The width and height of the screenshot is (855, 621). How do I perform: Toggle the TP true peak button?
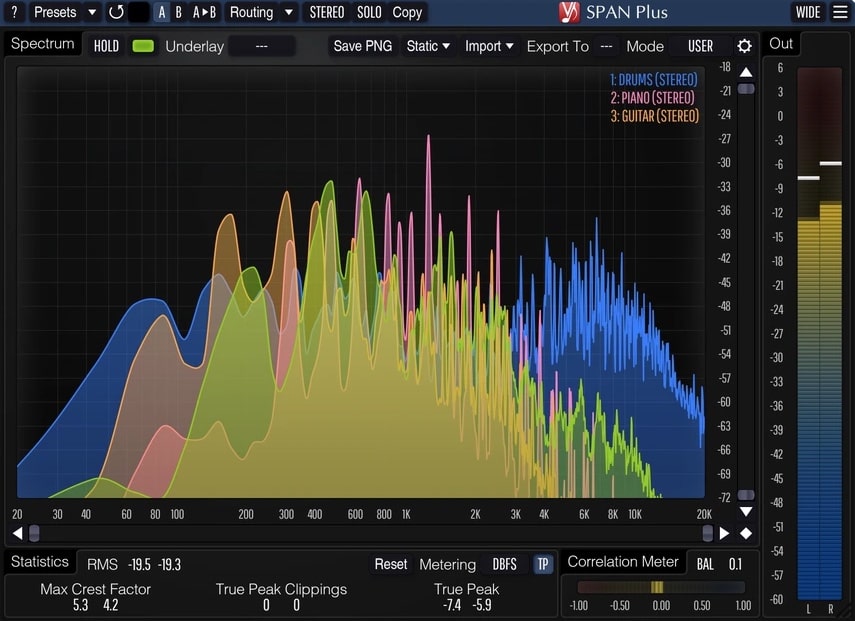[x=543, y=564]
